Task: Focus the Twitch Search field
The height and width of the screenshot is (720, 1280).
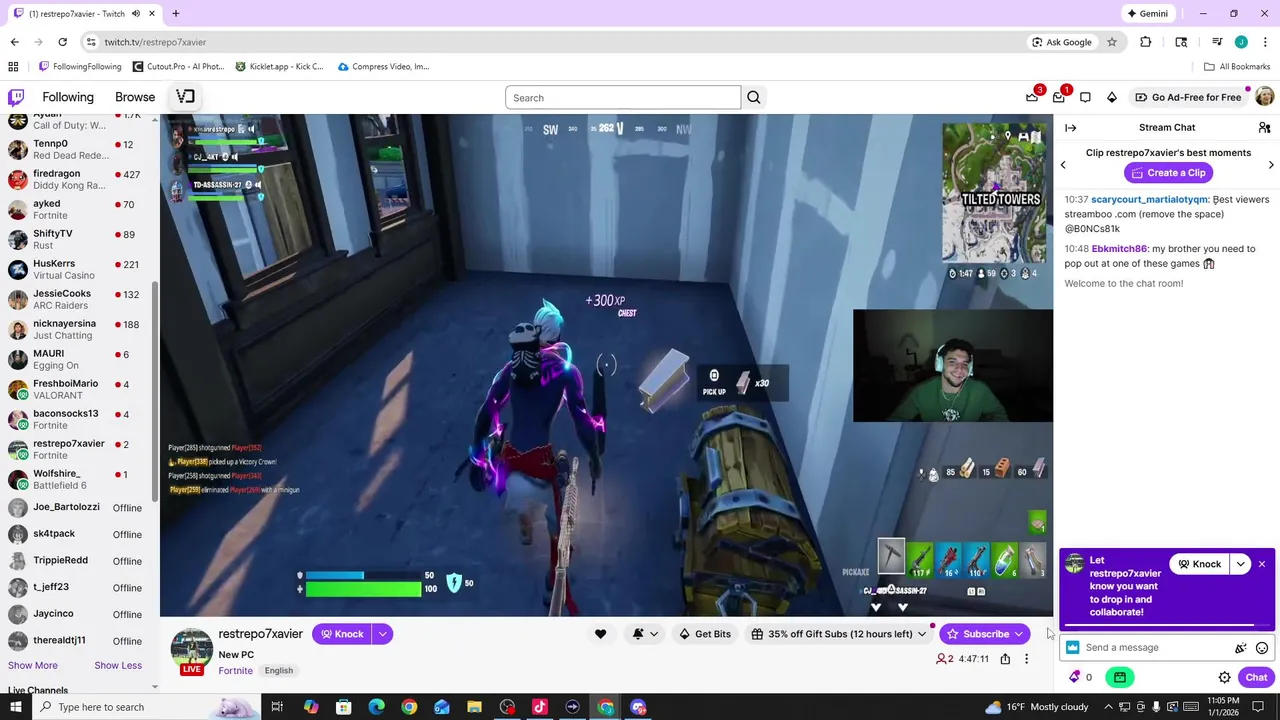Action: [x=623, y=97]
